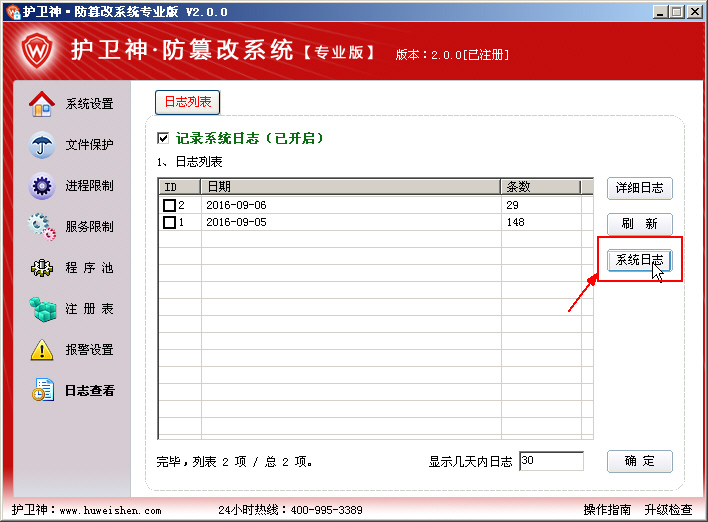Toggle the 记录系统日志 checkbox

click(x=164, y=138)
